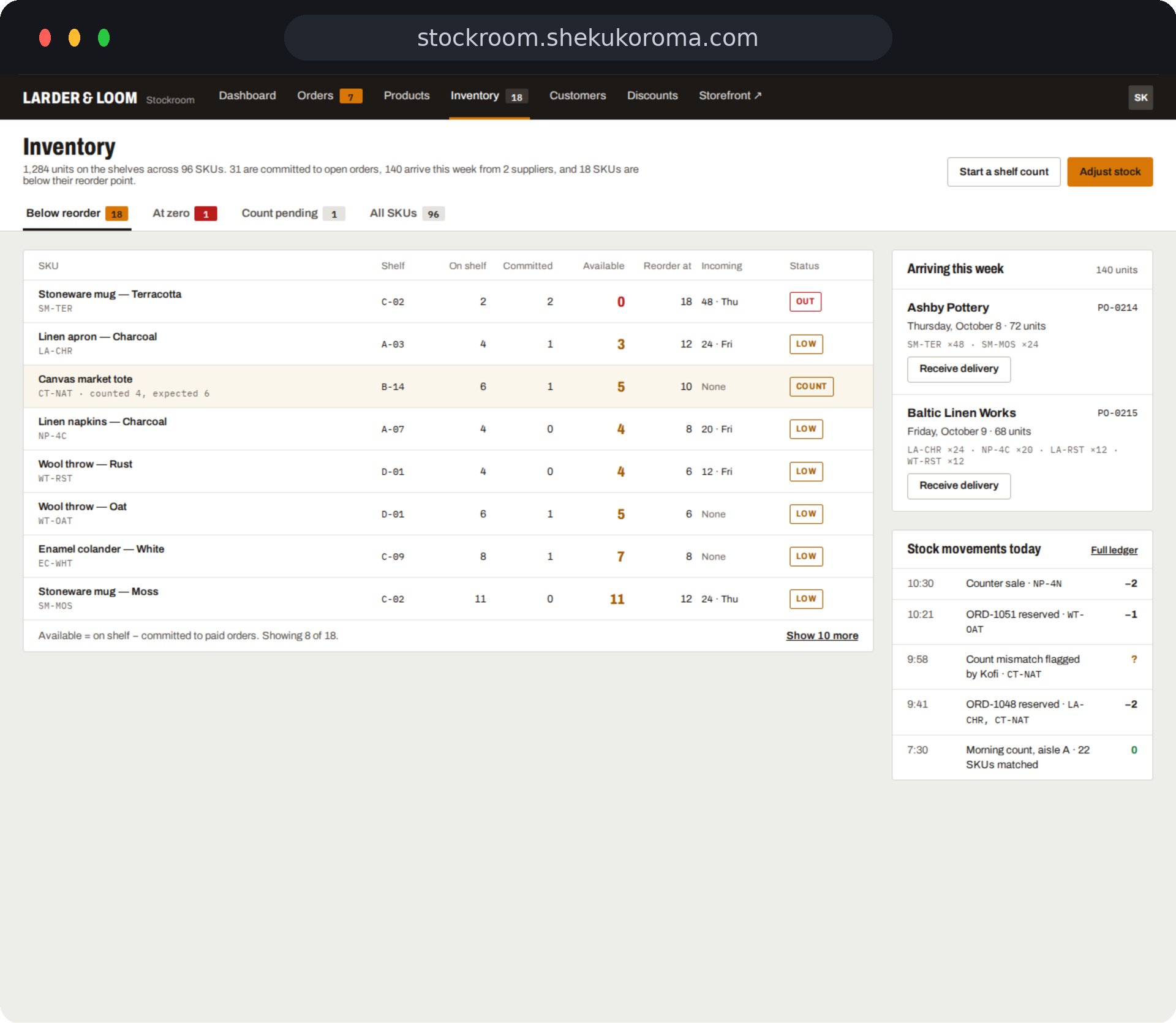Receive delivery from Ashby Pottery

[x=959, y=369]
